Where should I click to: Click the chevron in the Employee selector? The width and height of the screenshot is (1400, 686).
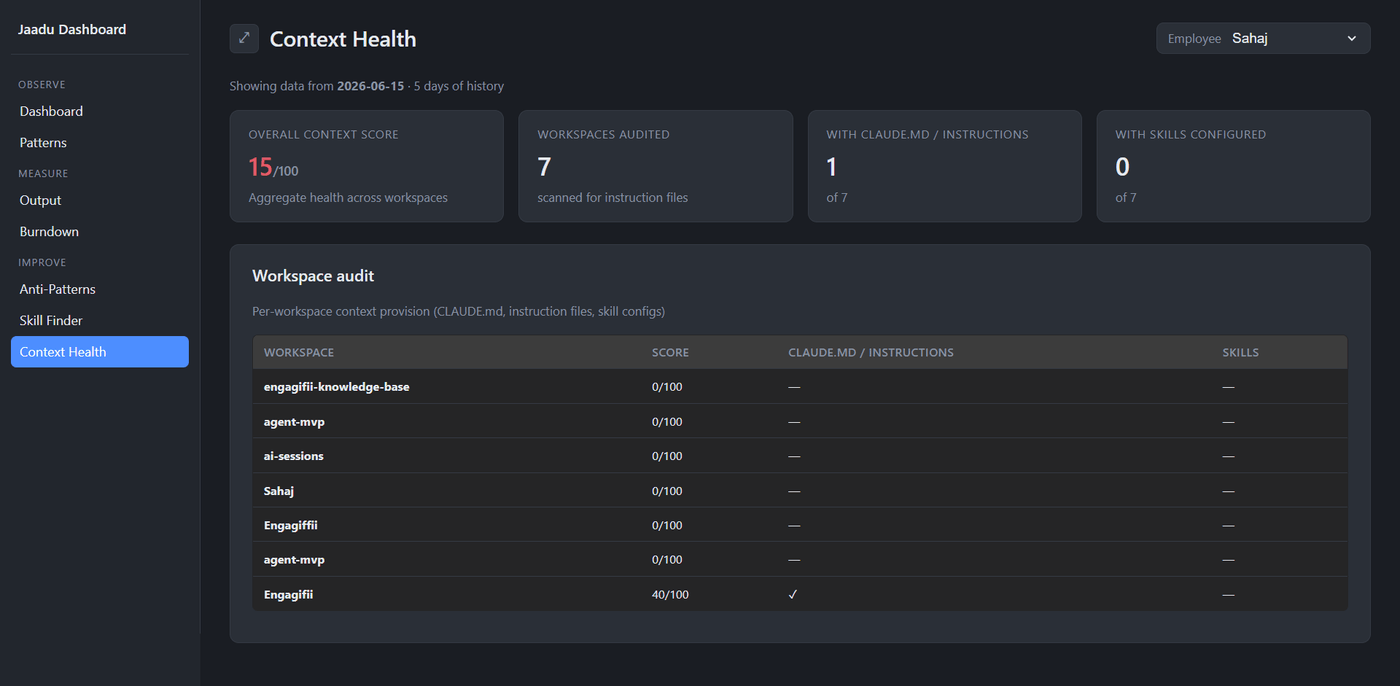(x=1352, y=38)
